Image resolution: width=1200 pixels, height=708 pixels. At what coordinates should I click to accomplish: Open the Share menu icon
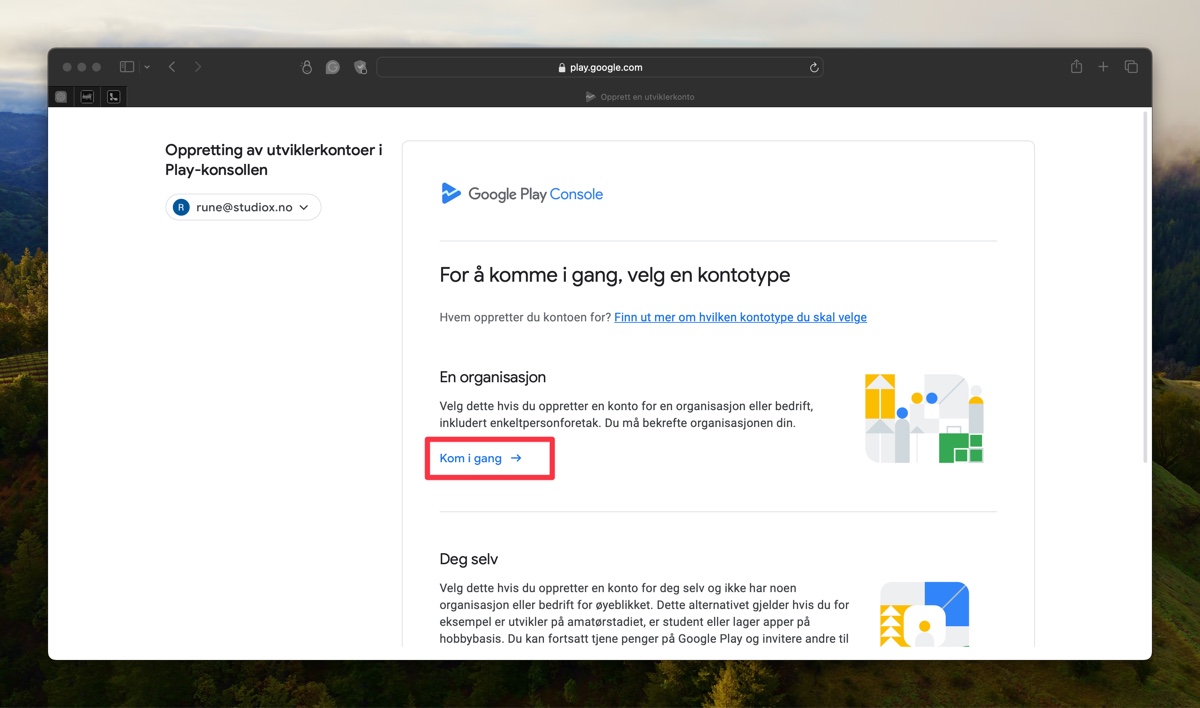click(x=1077, y=67)
